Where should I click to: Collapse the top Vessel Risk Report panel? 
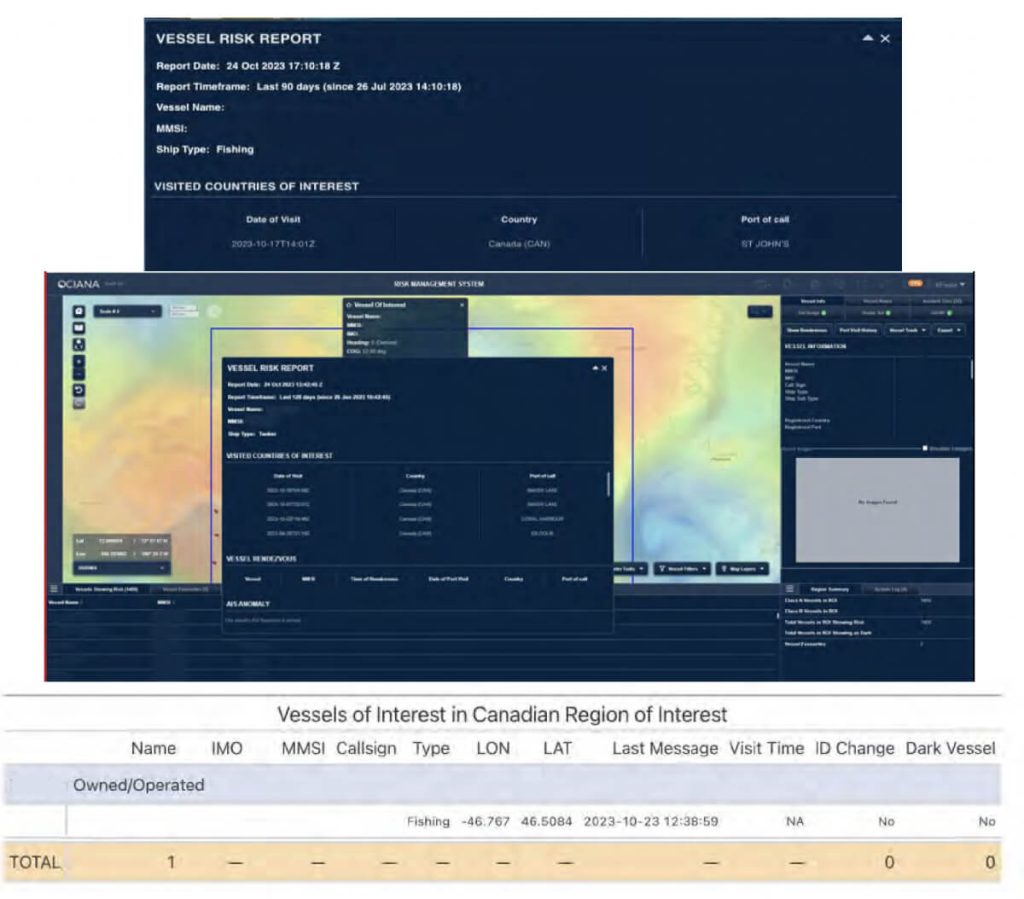[867, 38]
